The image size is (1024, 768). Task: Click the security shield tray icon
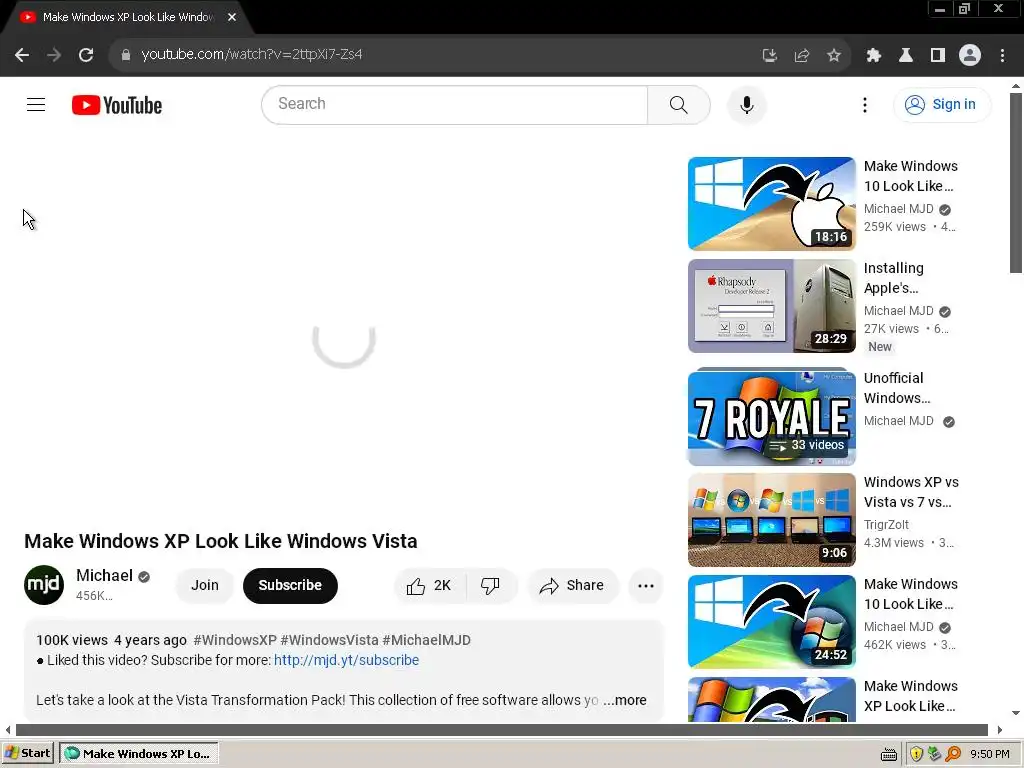[x=916, y=754]
